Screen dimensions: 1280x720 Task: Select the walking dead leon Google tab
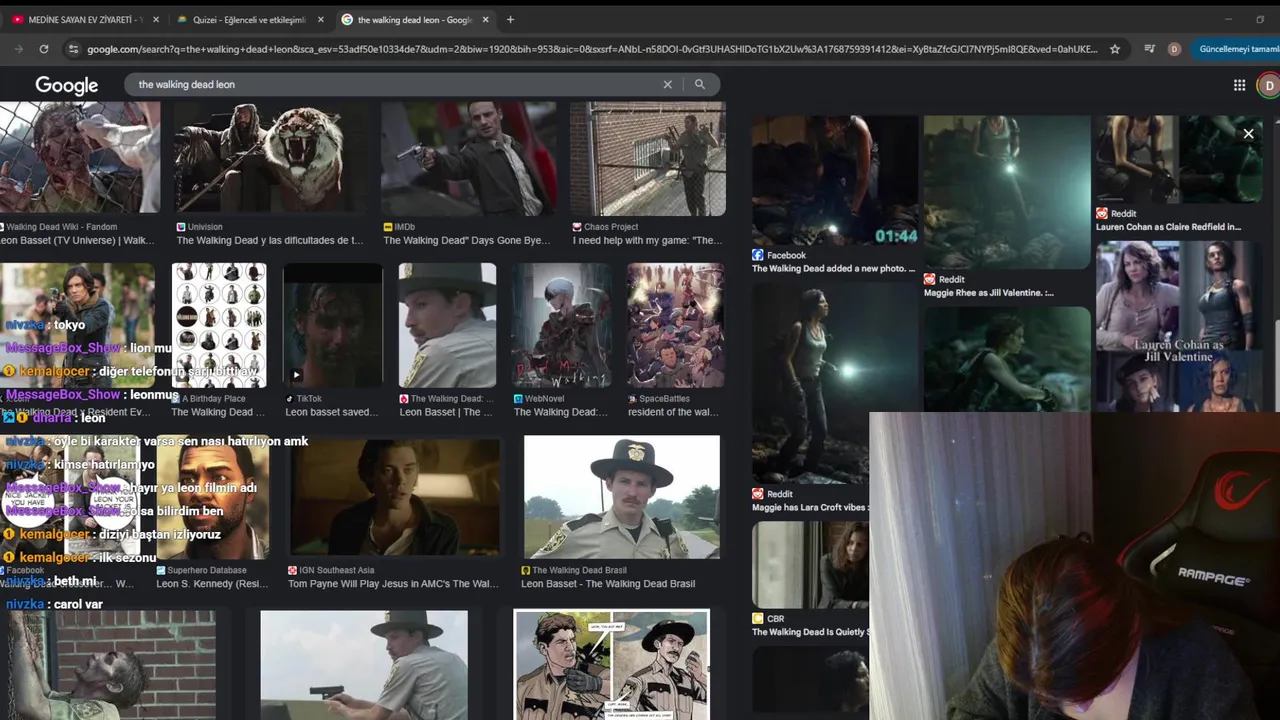[415, 19]
